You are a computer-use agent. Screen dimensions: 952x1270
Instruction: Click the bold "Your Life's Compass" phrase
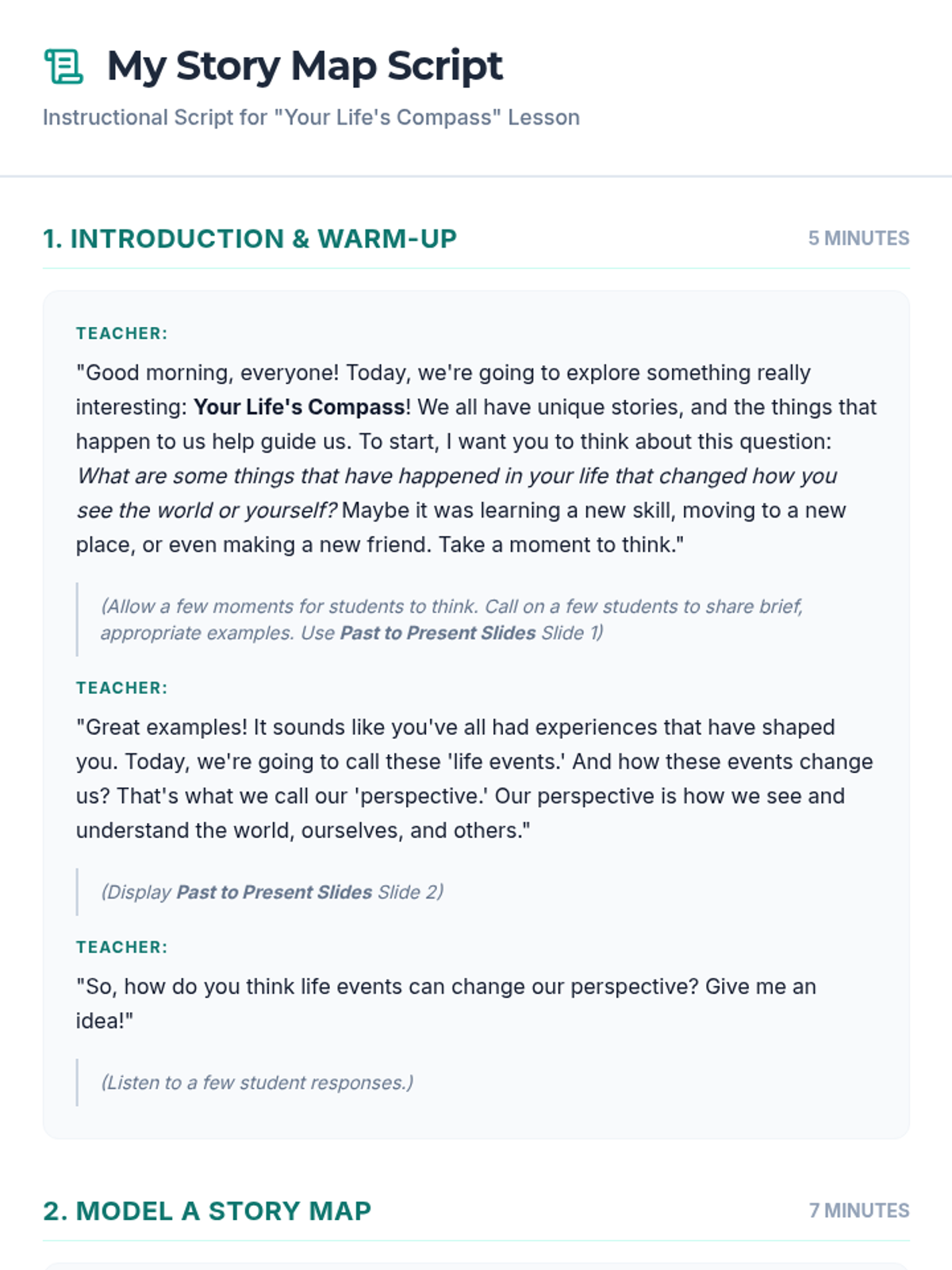299,407
